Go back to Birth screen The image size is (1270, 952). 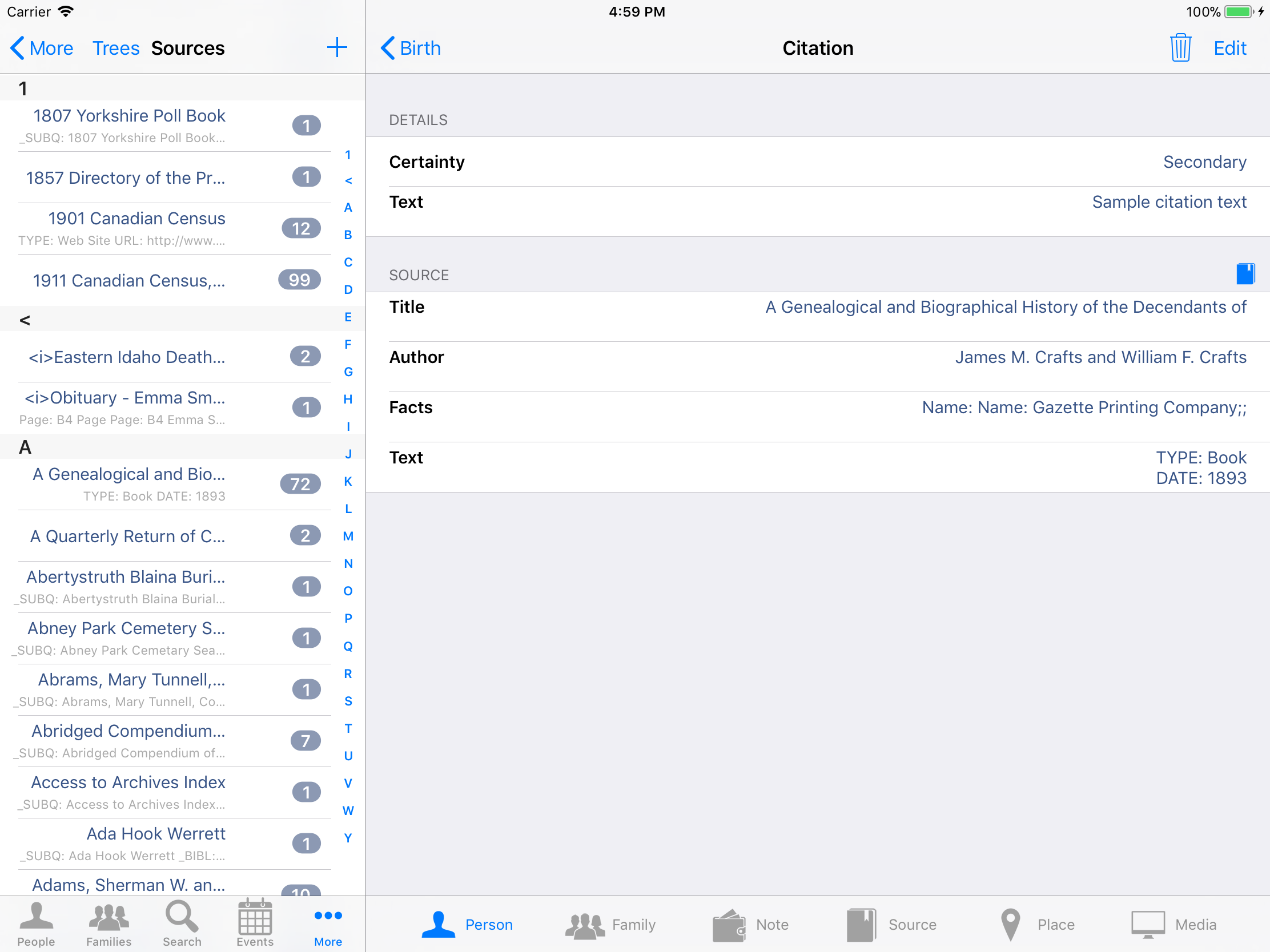click(x=411, y=48)
